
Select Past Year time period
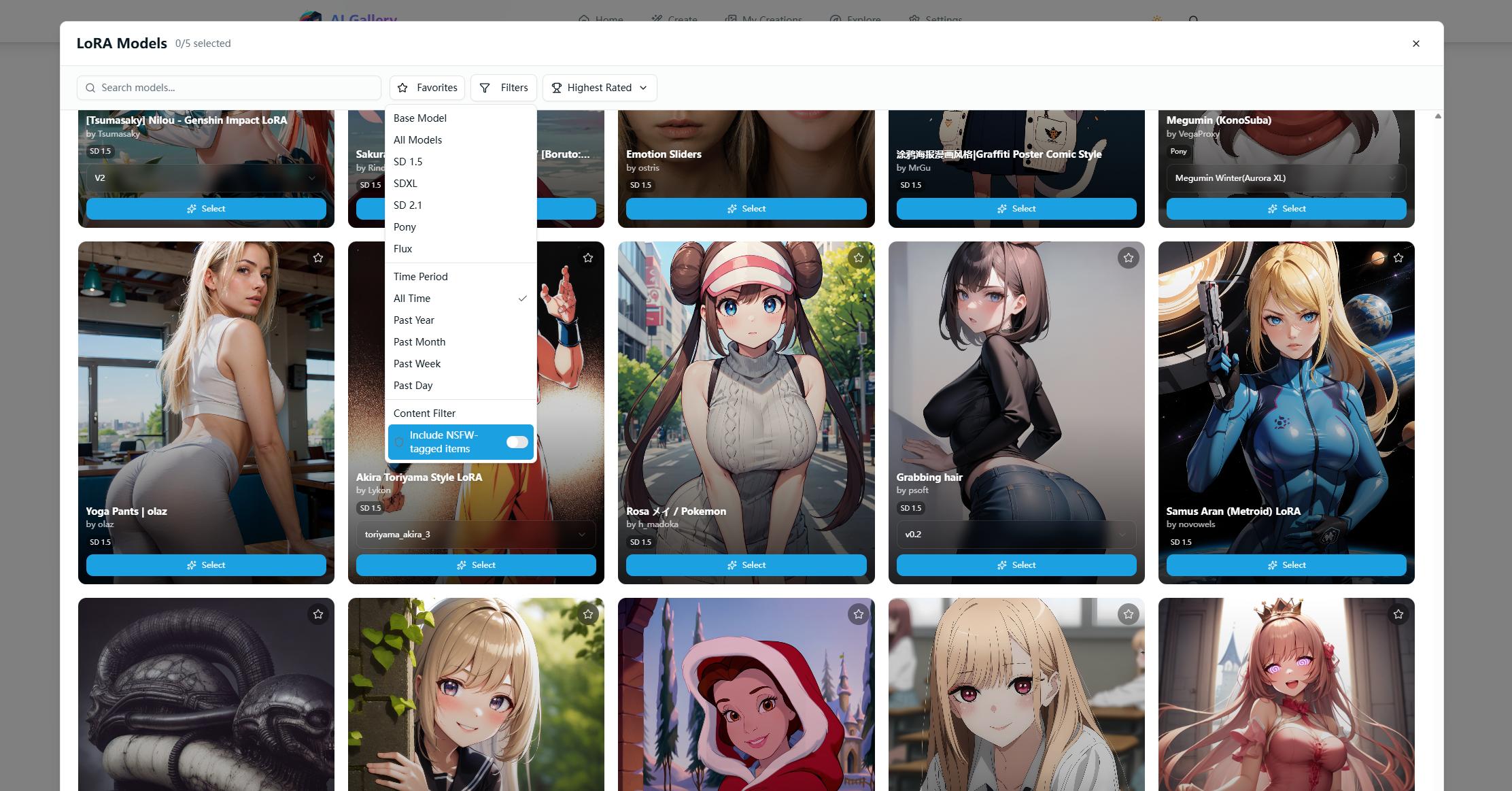tap(460, 320)
